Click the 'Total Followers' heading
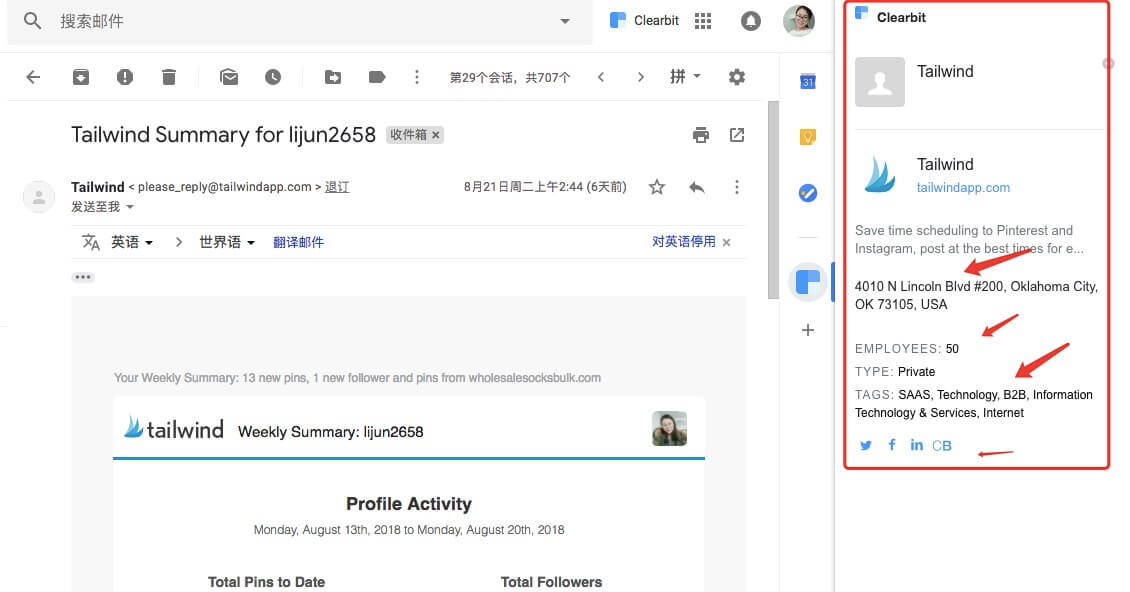 pyautogui.click(x=551, y=582)
